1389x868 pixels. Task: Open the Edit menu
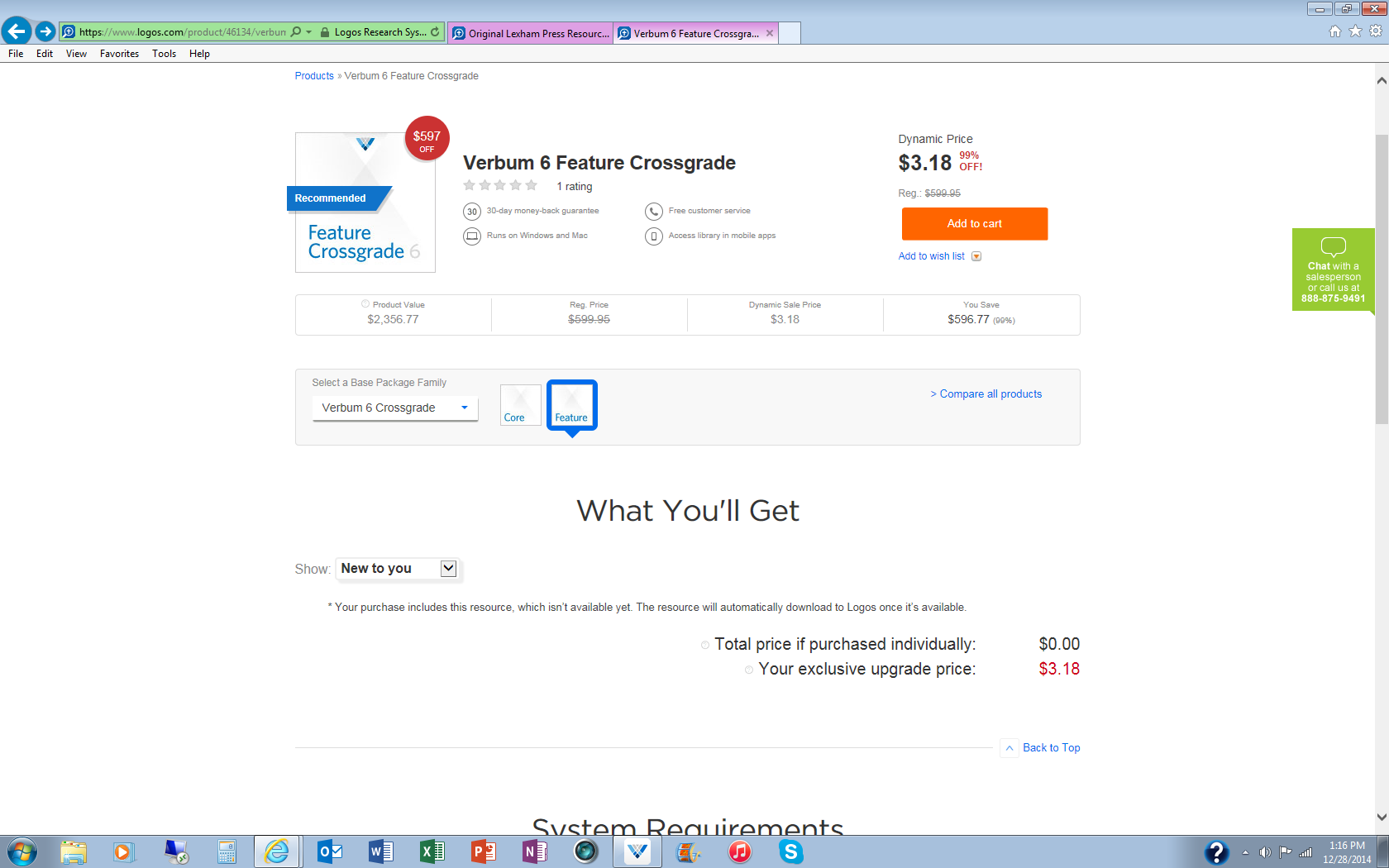click(45, 54)
